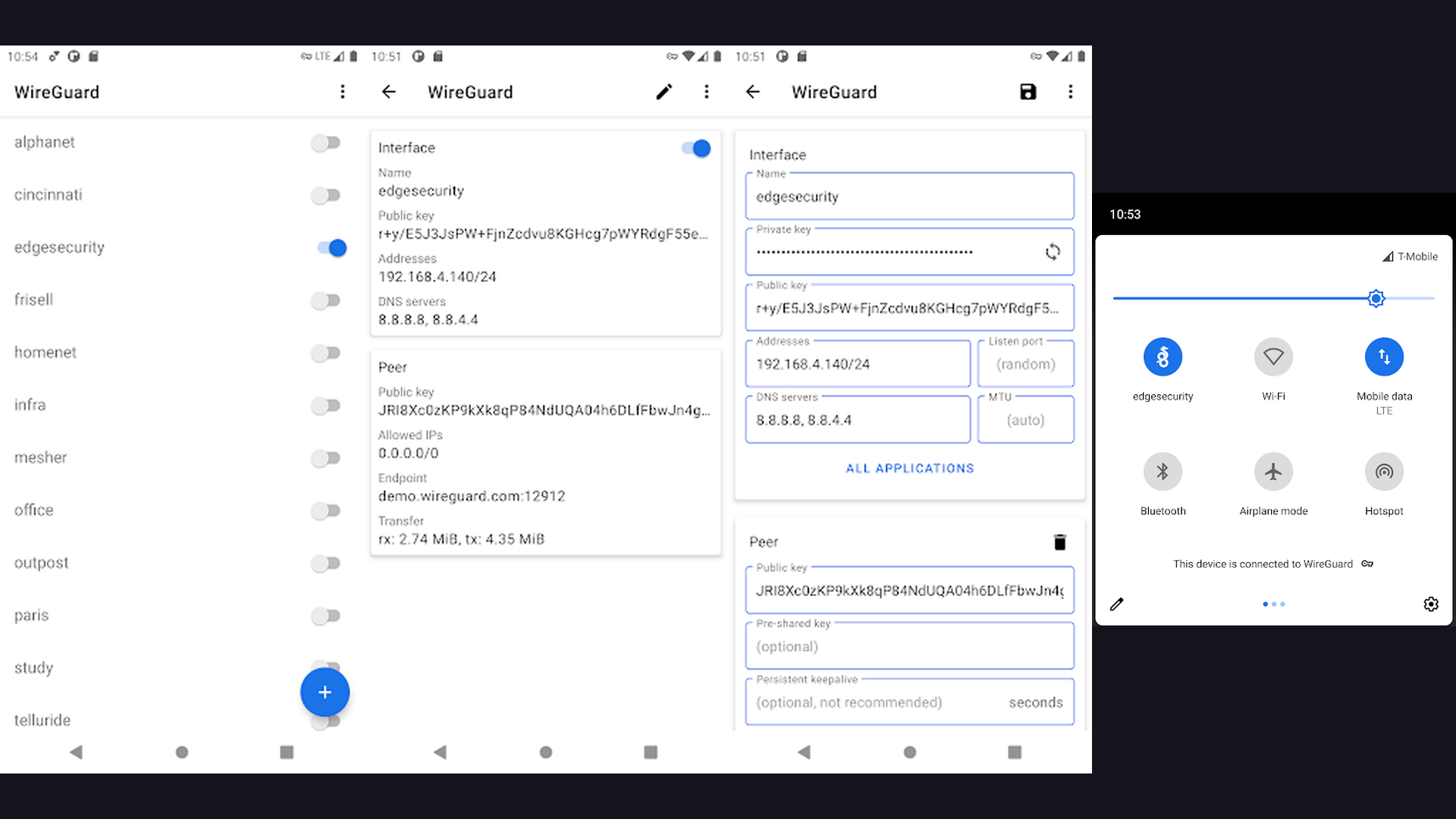The image size is (1456, 819).
Task: Tap the VPN key icon beside connected message
Action: click(1367, 564)
